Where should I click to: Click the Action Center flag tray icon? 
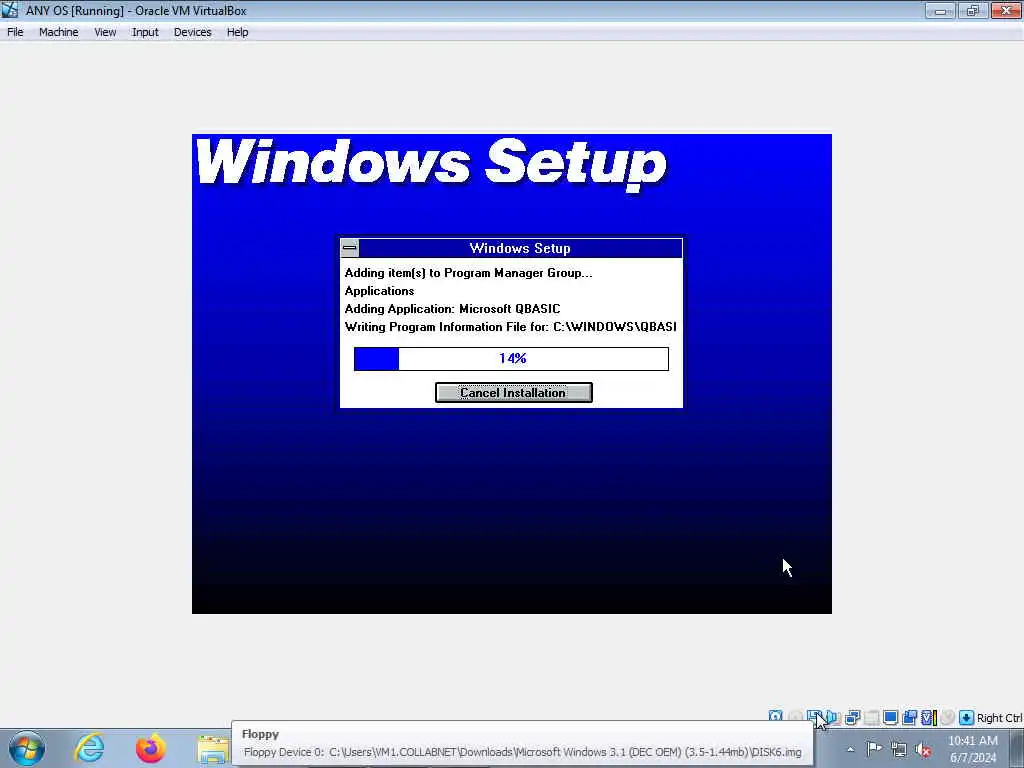point(874,748)
